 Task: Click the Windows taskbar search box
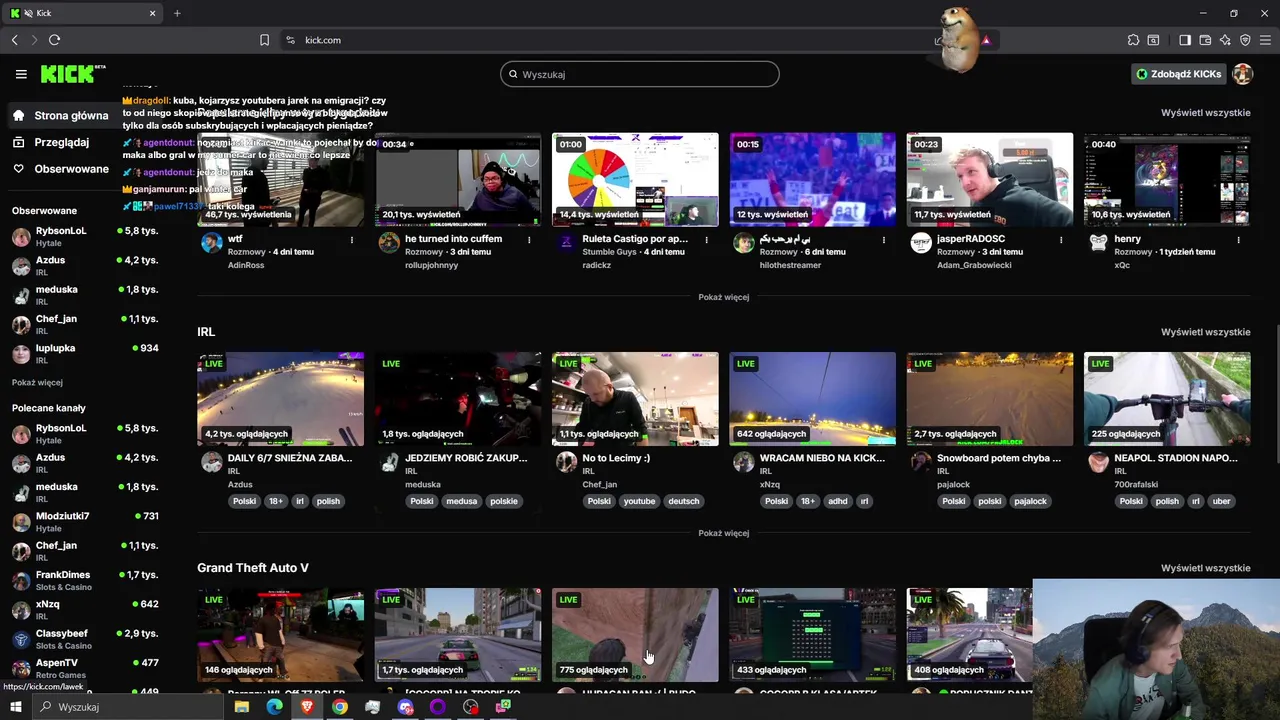click(130, 707)
